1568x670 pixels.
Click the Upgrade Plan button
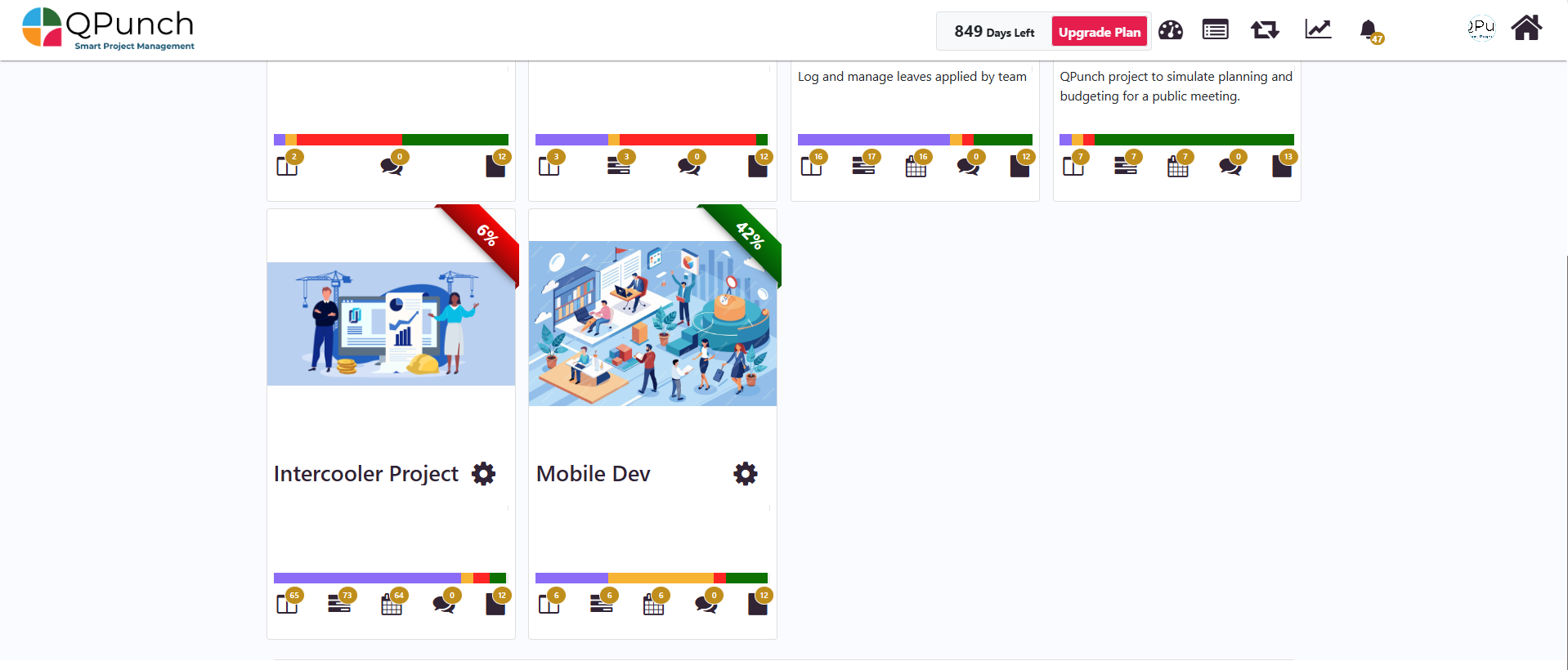[1100, 32]
